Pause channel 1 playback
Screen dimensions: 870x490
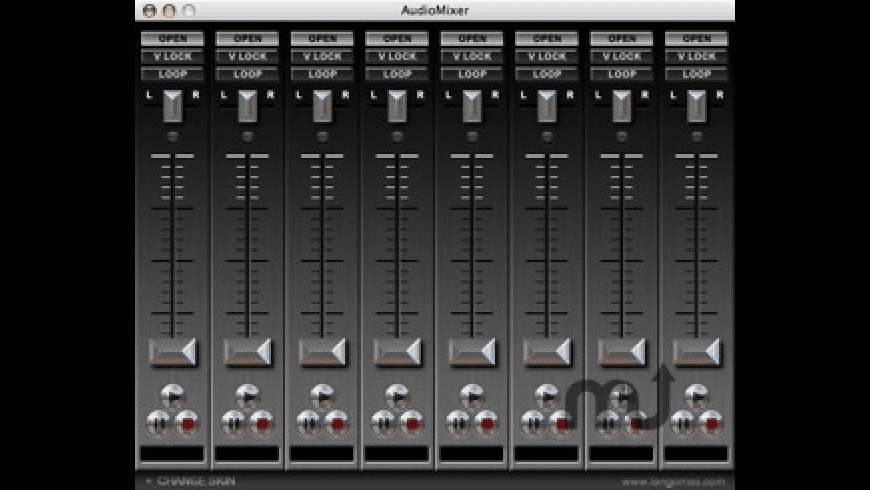[158, 423]
